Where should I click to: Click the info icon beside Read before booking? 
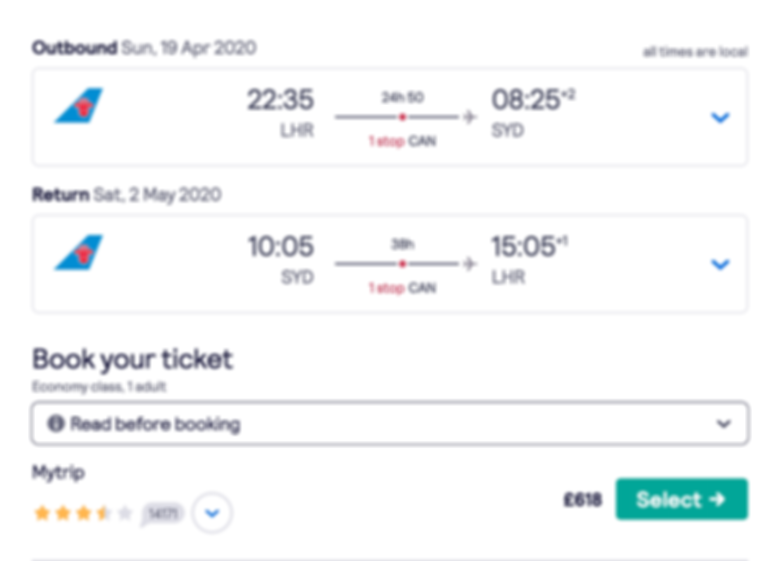tap(56, 424)
